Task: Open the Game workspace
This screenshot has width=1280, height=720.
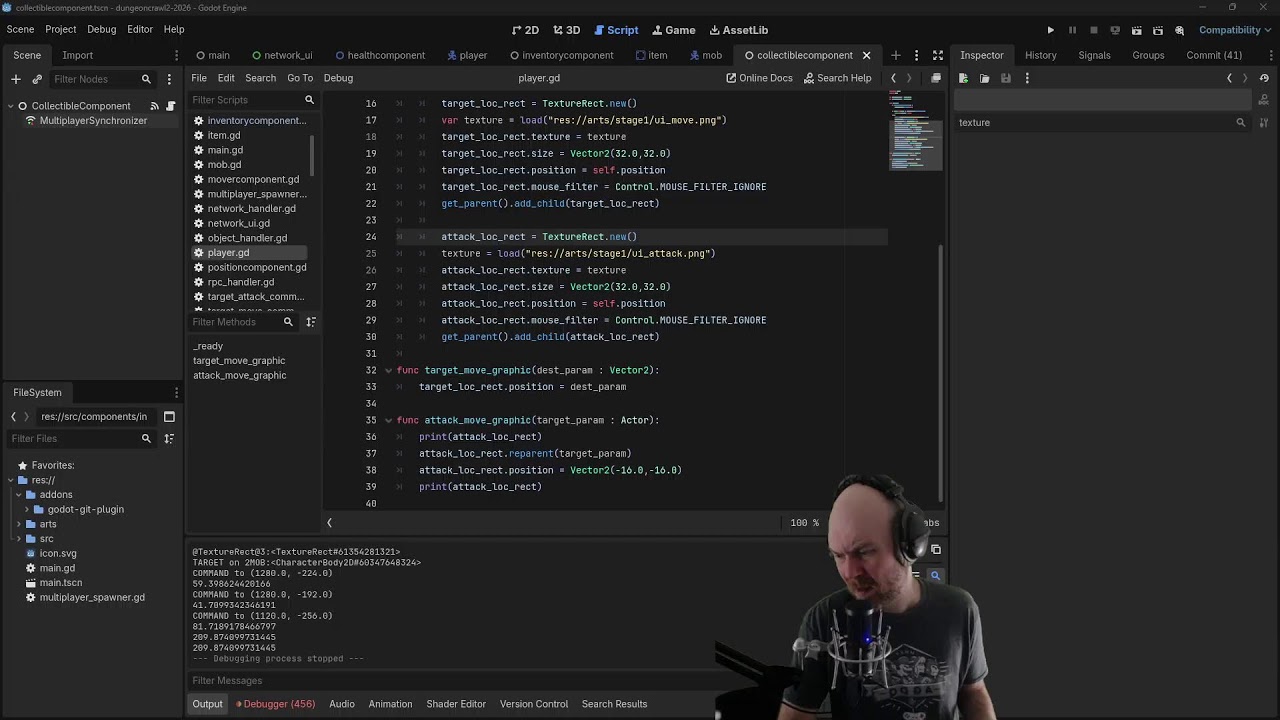Action: (673, 30)
